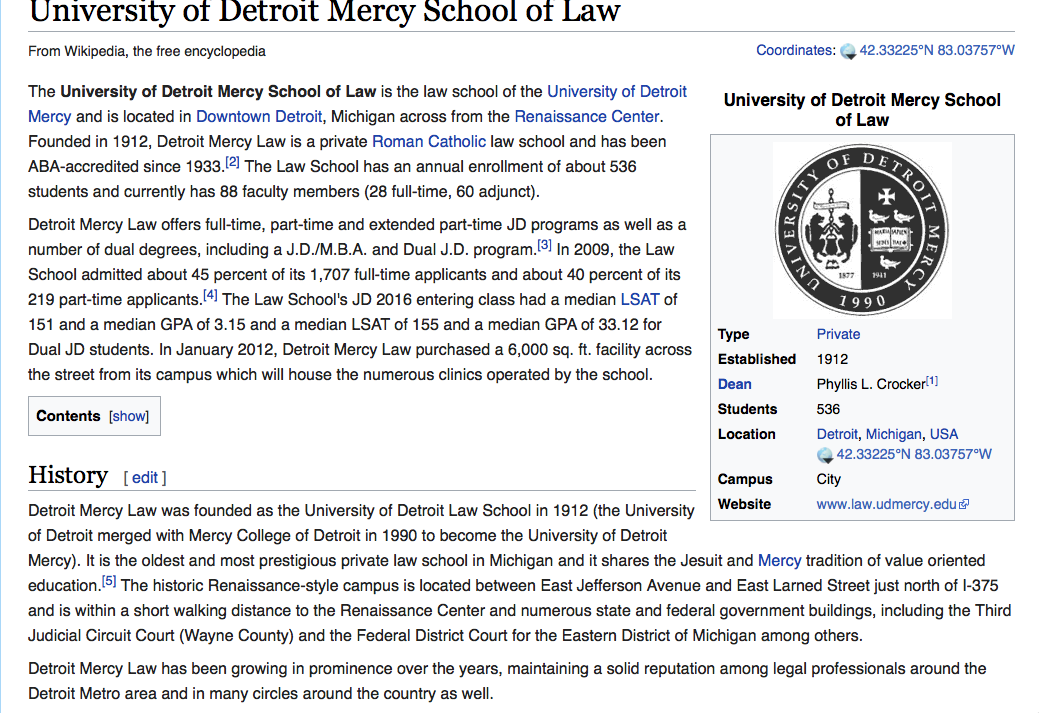Click the Coordinates label link at top
The width and height of the screenshot is (1039, 713).
click(x=794, y=50)
